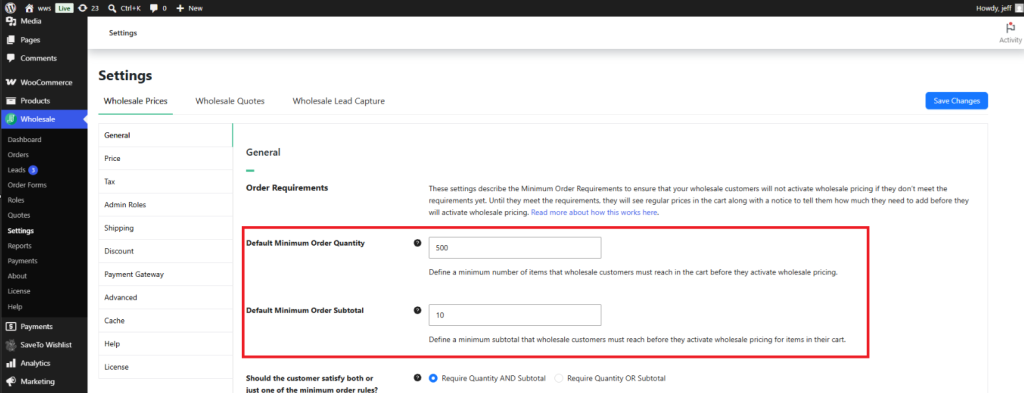The width and height of the screenshot is (1024, 393).
Task: Open Roles in Wholesale submenu
Action: pos(16,200)
